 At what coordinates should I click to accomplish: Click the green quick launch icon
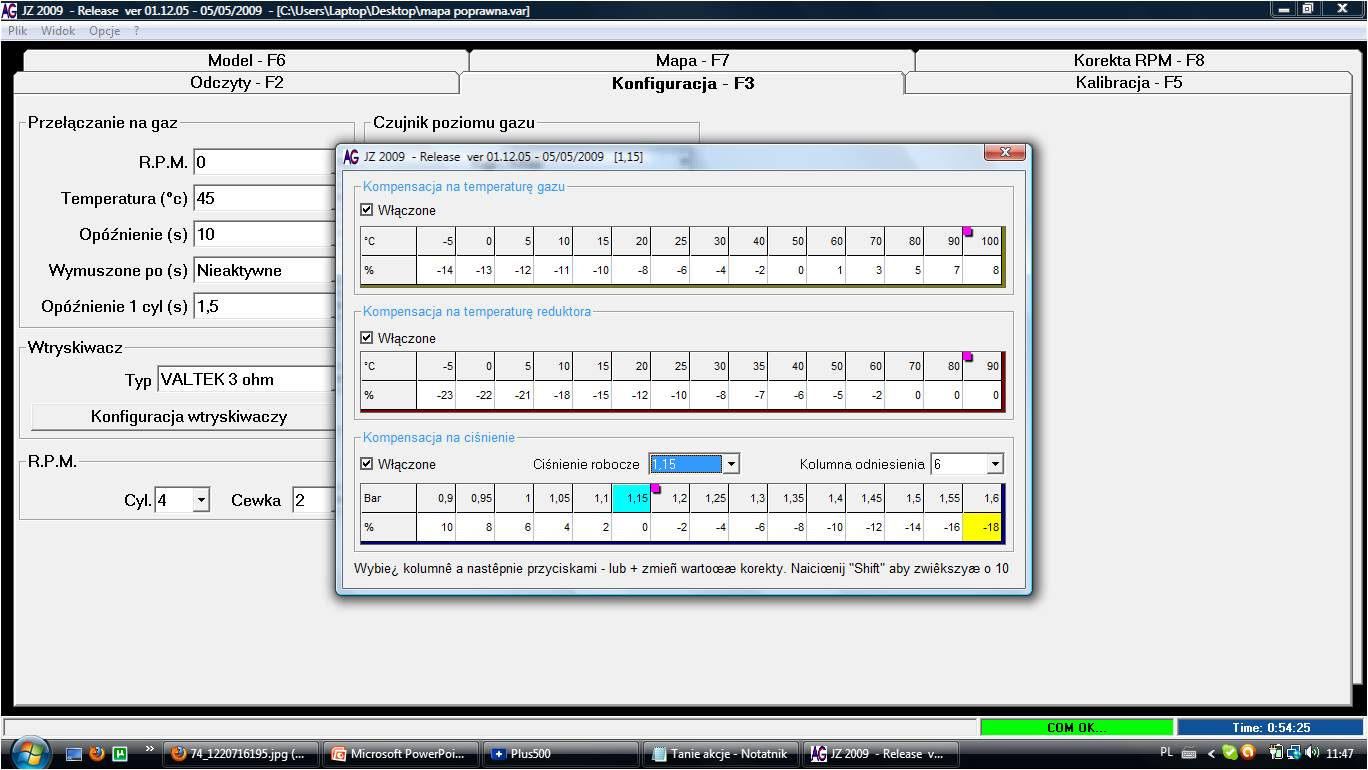pyautogui.click(x=119, y=754)
